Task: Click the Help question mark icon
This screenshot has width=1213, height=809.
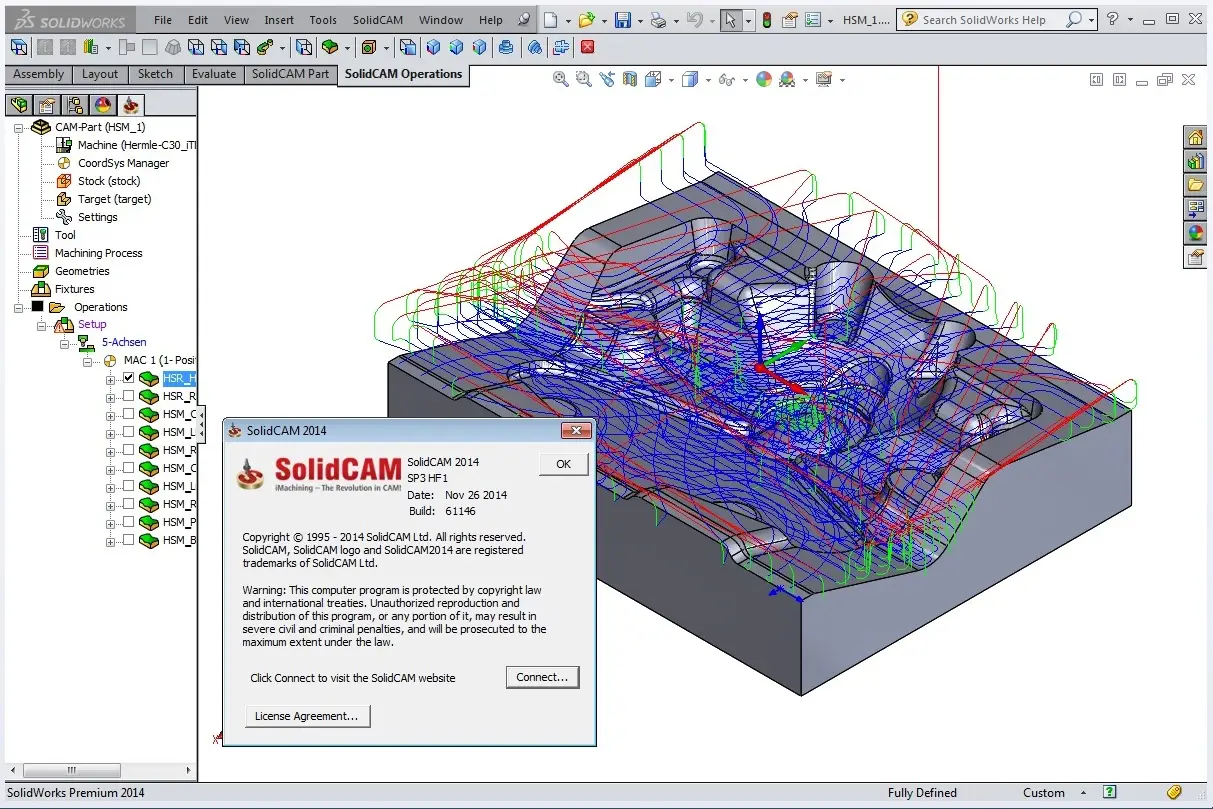Action: (x=1112, y=19)
